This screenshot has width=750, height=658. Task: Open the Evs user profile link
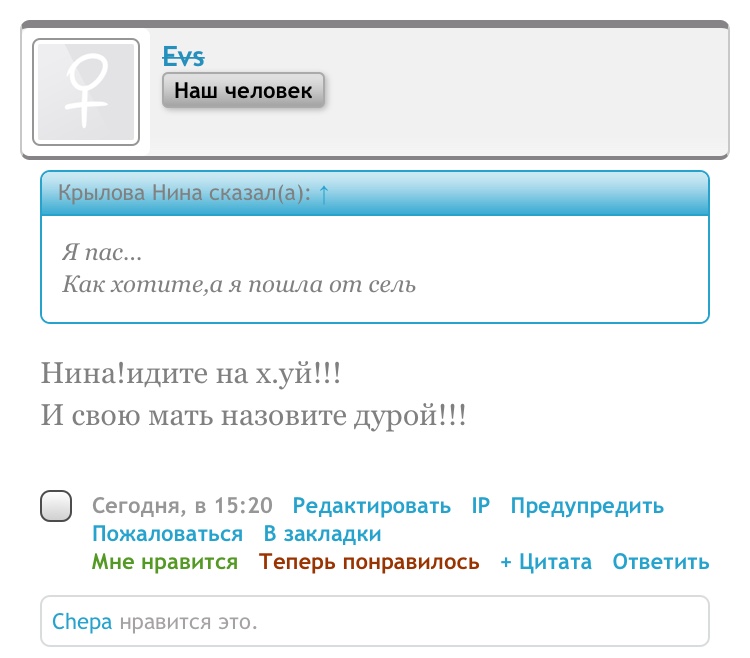pos(184,57)
